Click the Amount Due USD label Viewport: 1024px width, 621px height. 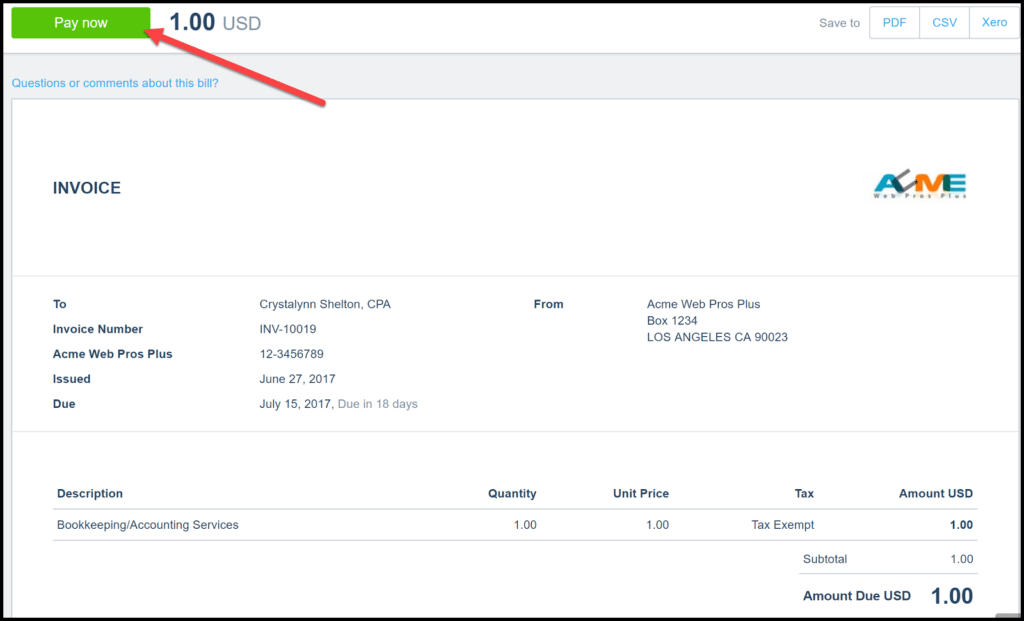[x=857, y=596]
